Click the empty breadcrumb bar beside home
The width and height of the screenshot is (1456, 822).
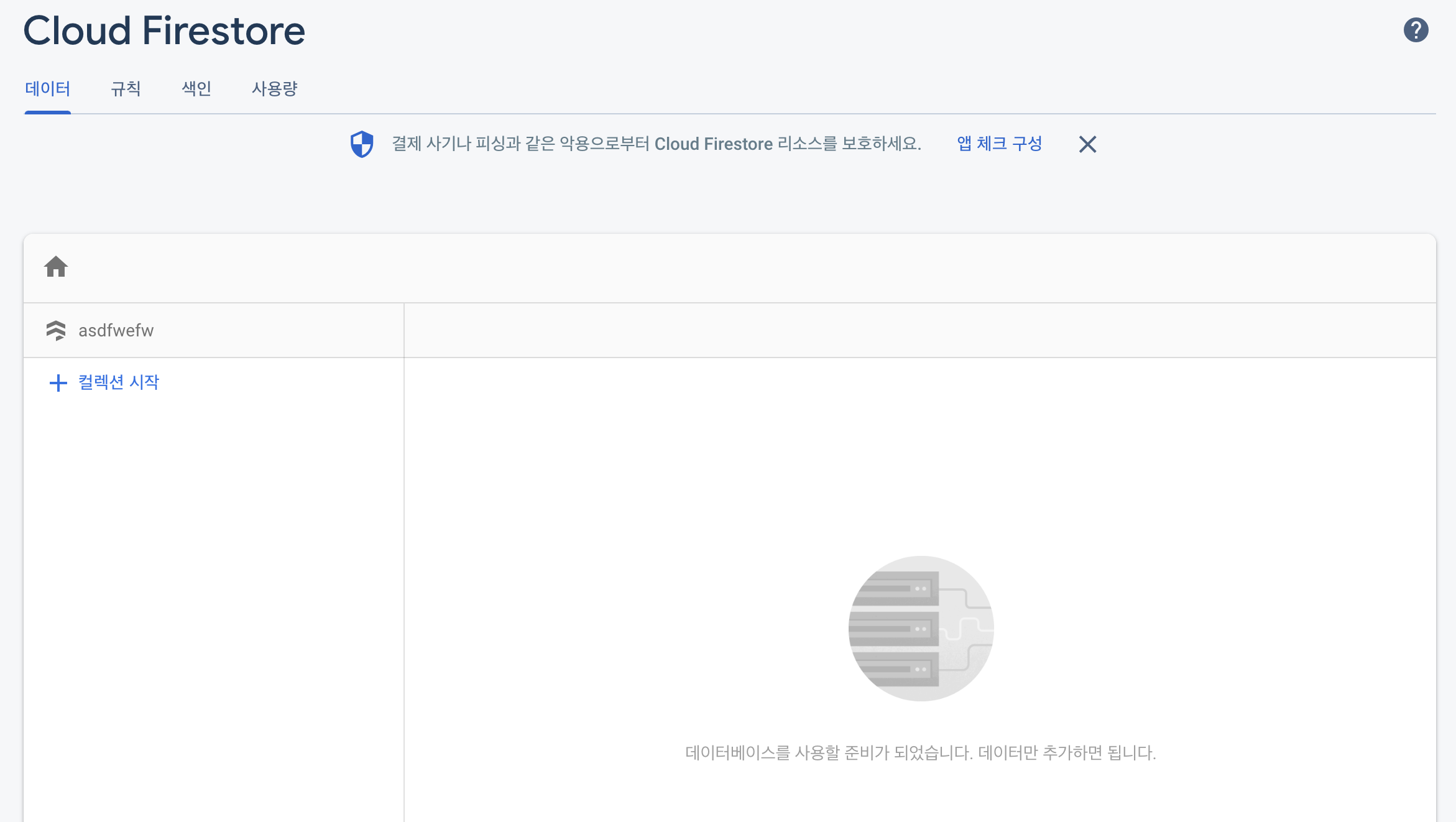(x=746, y=267)
